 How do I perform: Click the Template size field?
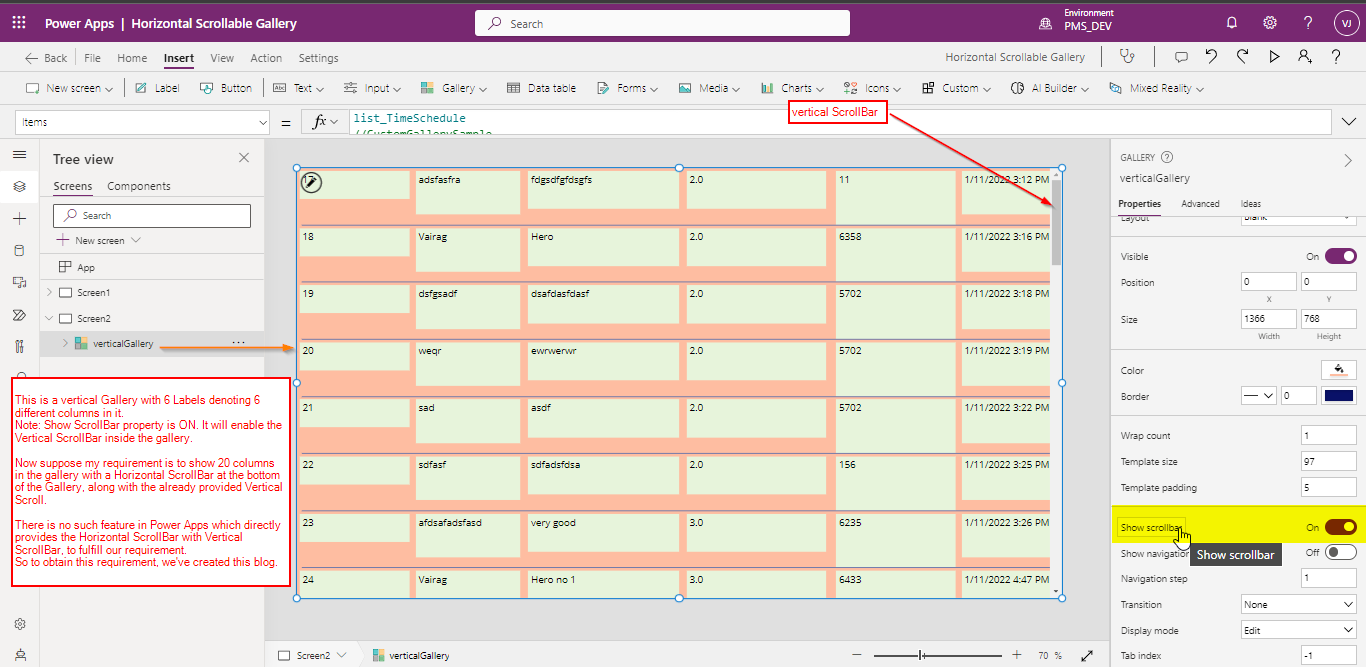pyautogui.click(x=1329, y=461)
